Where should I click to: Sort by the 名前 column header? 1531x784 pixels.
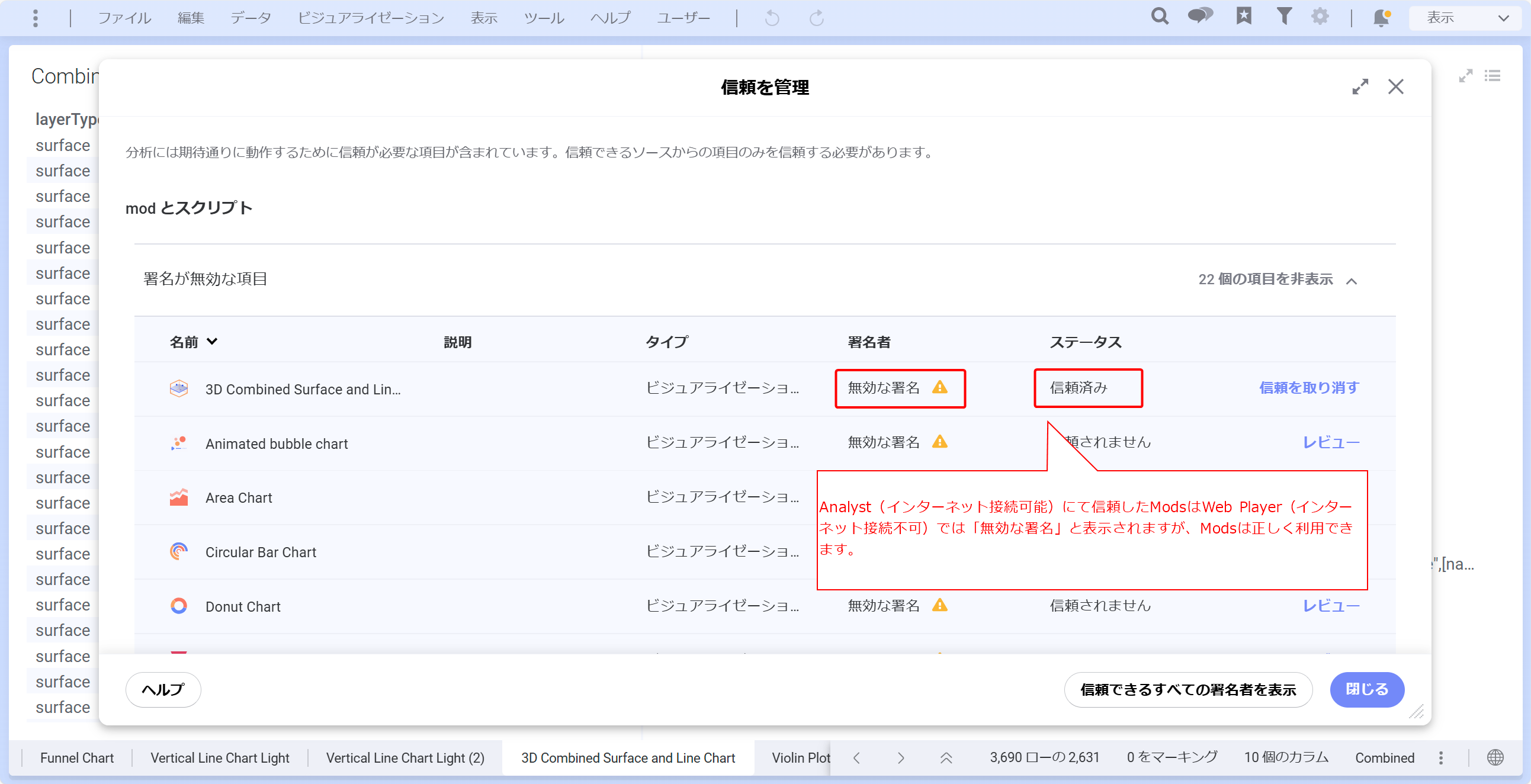click(194, 342)
